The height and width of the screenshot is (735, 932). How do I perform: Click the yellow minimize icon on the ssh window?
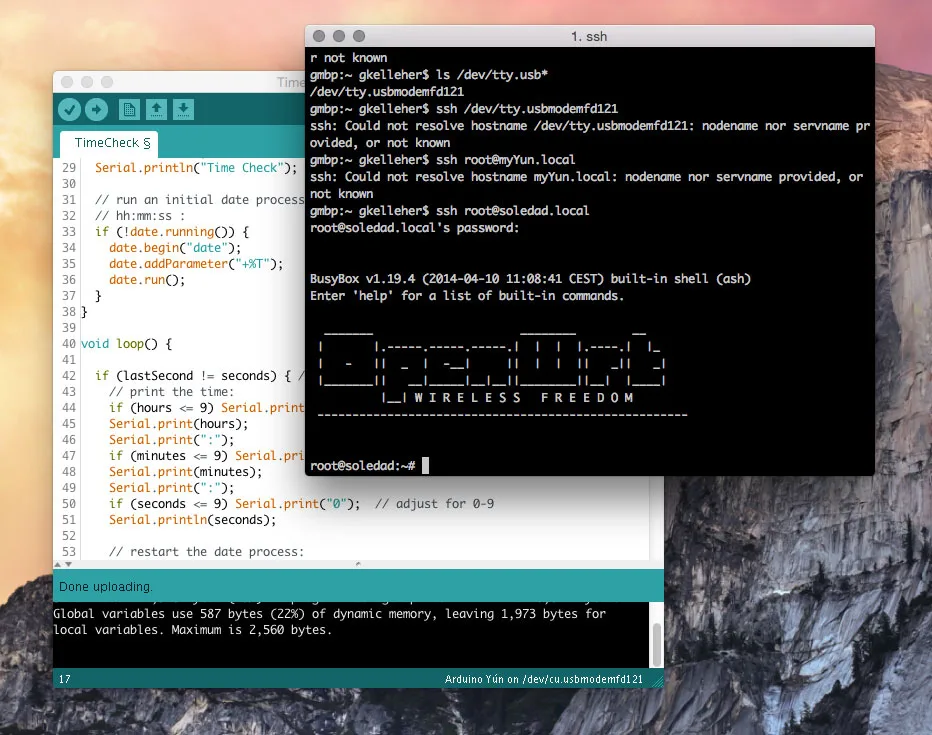[x=337, y=35]
